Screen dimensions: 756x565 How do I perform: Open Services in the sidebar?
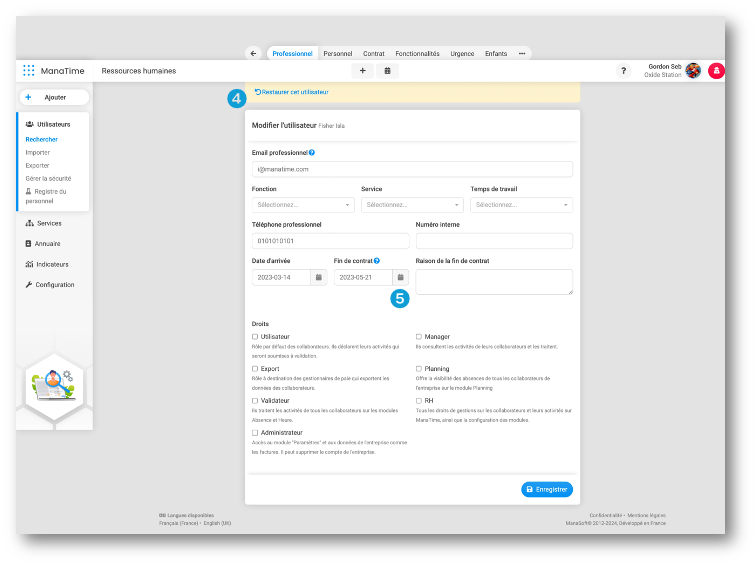pyautogui.click(x=48, y=223)
